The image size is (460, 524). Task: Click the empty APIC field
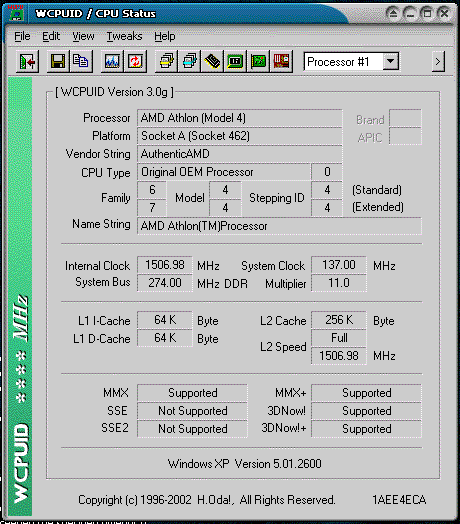tap(406, 136)
